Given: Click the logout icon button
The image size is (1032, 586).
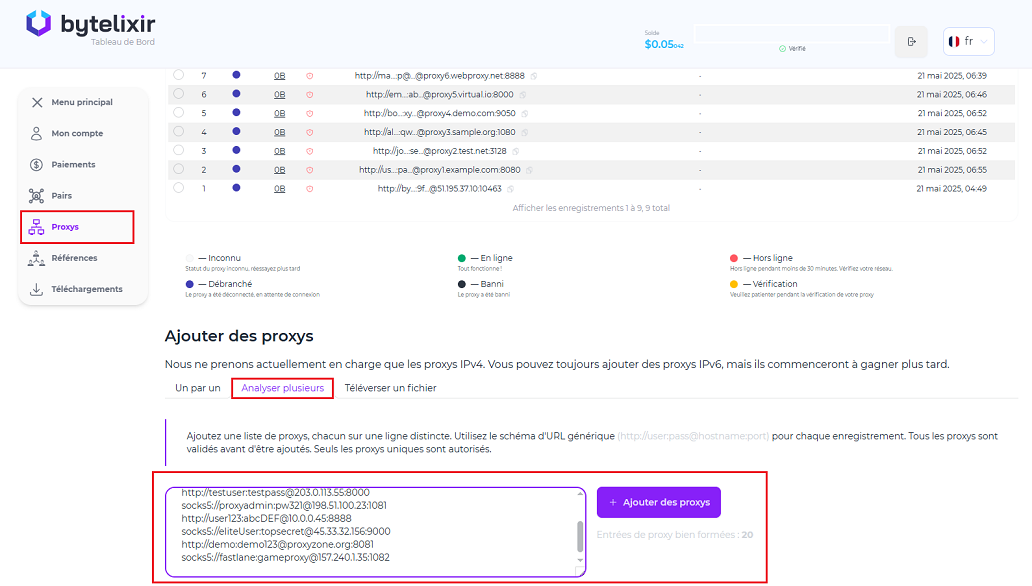Looking at the screenshot, I should click(x=912, y=41).
